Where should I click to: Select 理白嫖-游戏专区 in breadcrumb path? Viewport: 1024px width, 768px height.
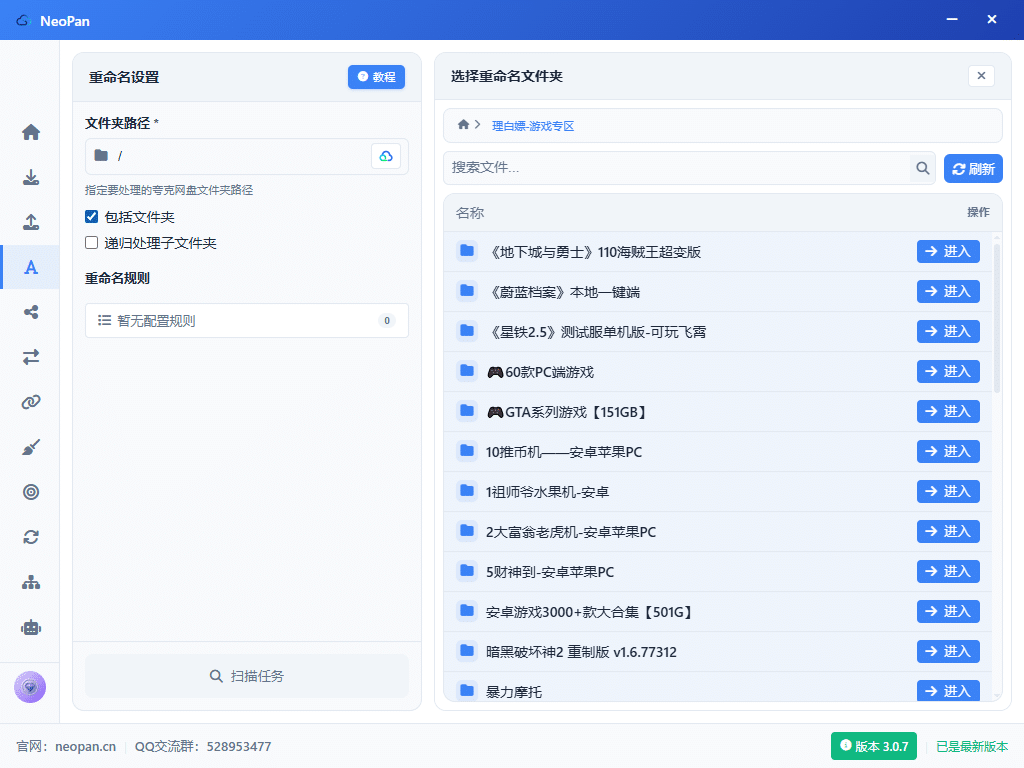pyautogui.click(x=532, y=126)
